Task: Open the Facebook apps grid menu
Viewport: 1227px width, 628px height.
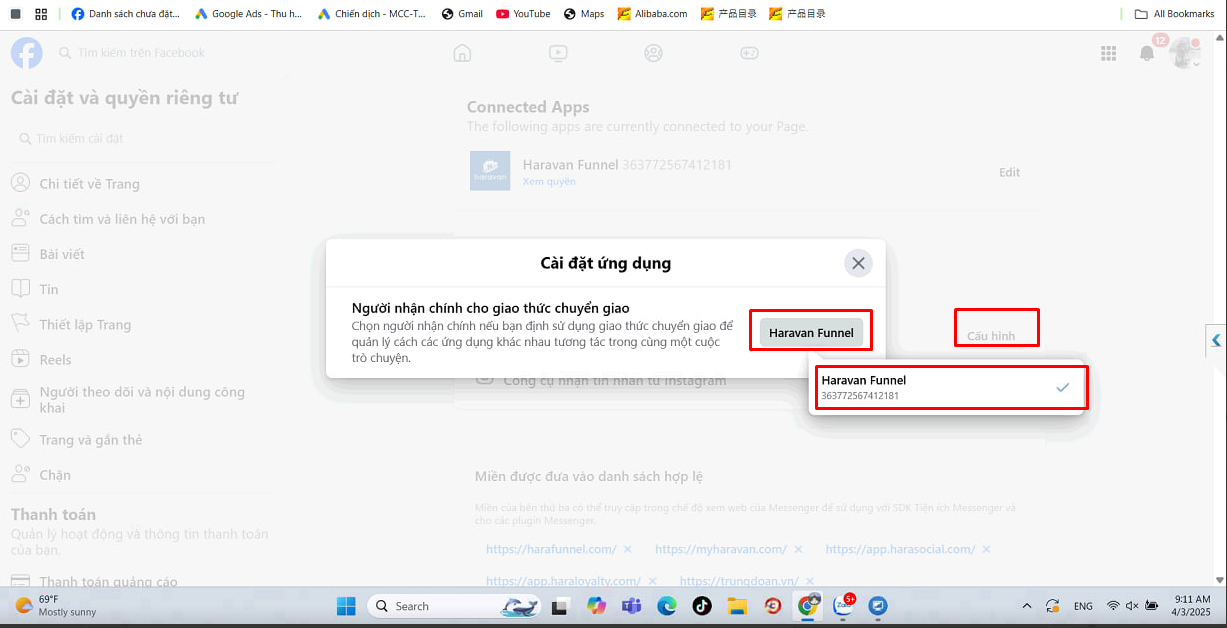Action: [1108, 53]
